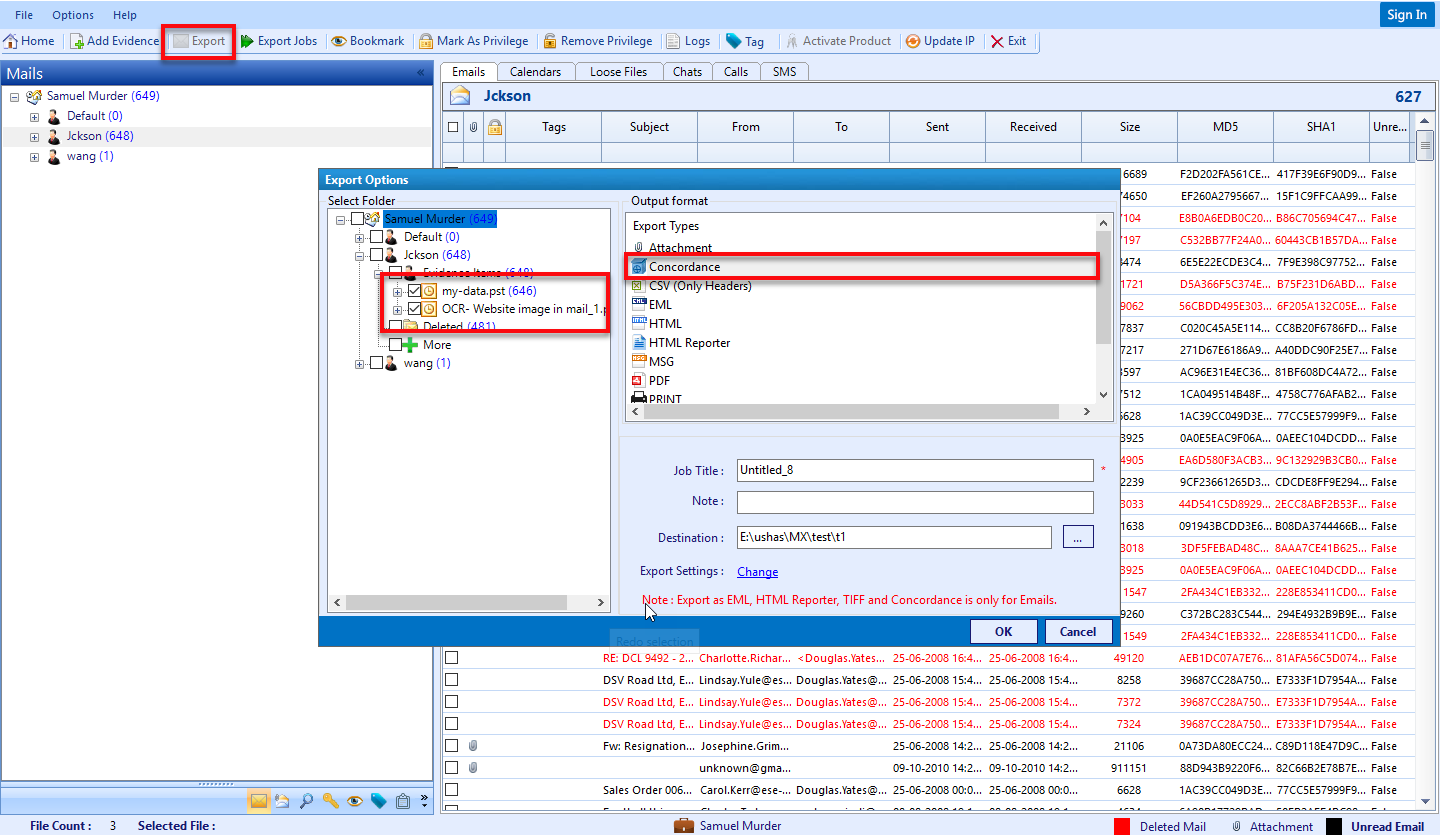
Task: Check the Deleted folder checkbox
Action: click(394, 324)
